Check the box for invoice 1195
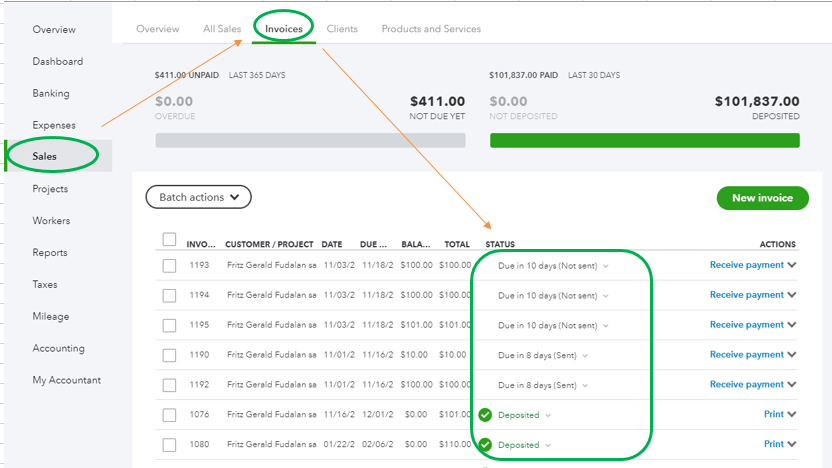This screenshot has width=832, height=468. point(169,325)
